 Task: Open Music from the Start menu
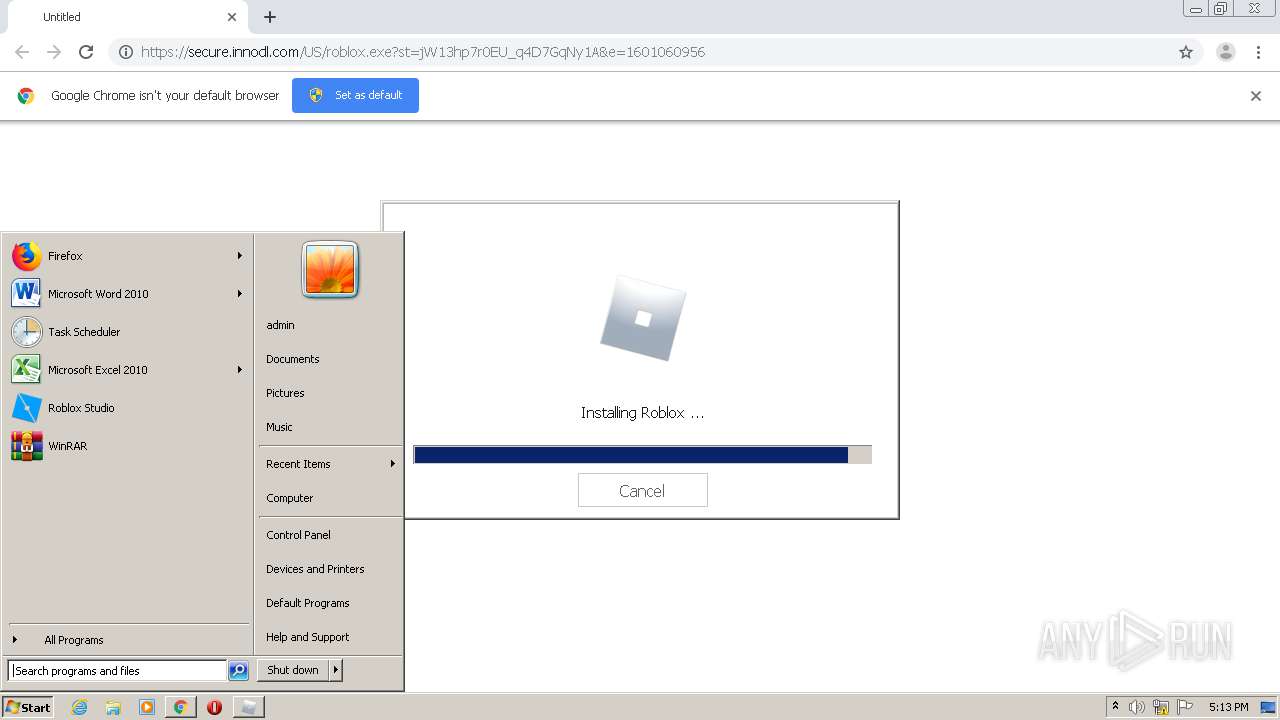tap(279, 427)
